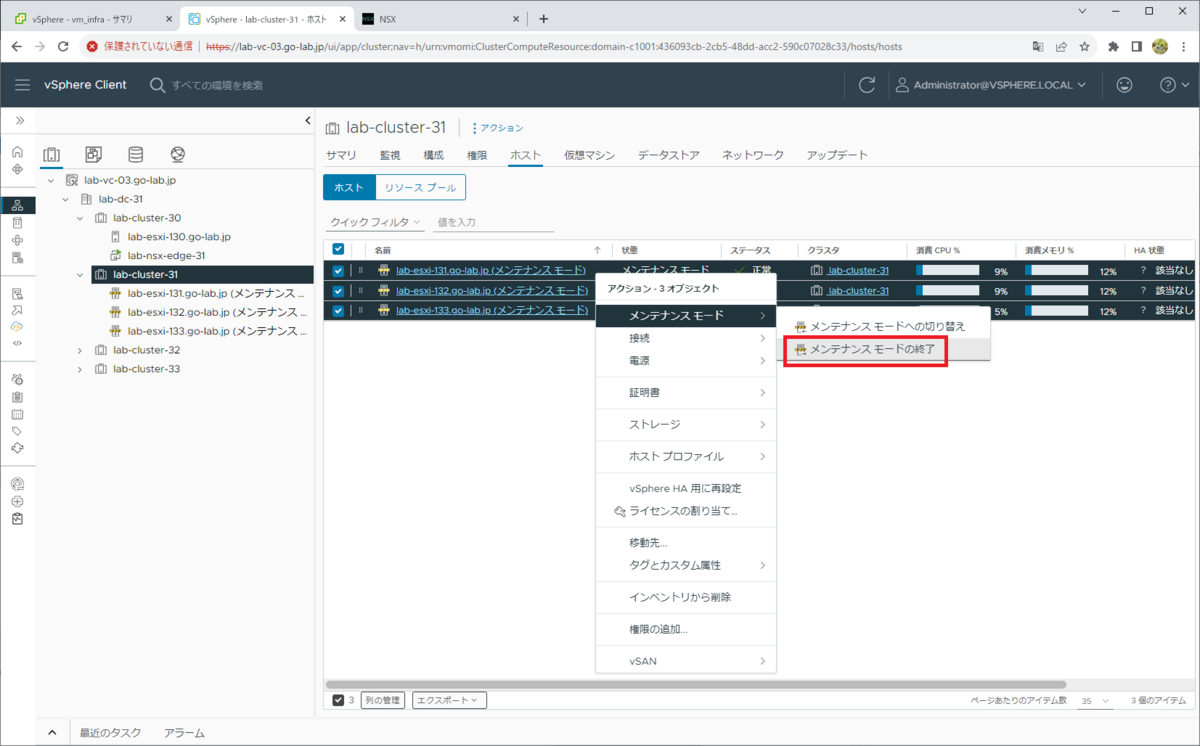Image resolution: width=1200 pixels, height=746 pixels.
Task: Select インベントリから削除 in the context menu
Action: (686, 597)
